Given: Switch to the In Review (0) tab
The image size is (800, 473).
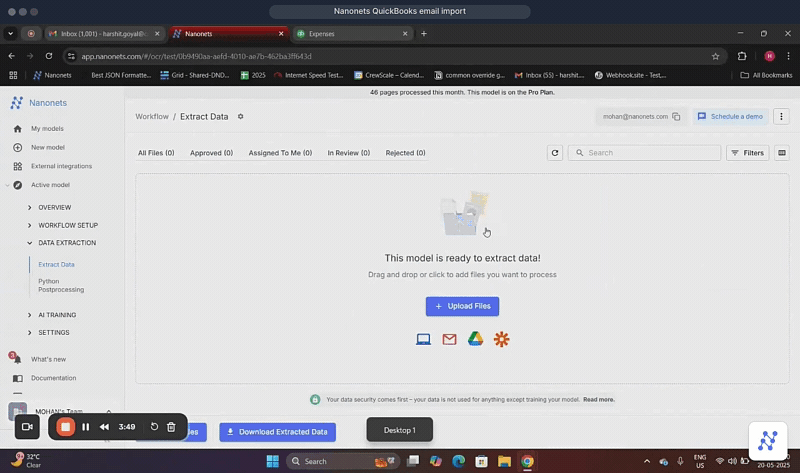Looking at the screenshot, I should pos(348,153).
